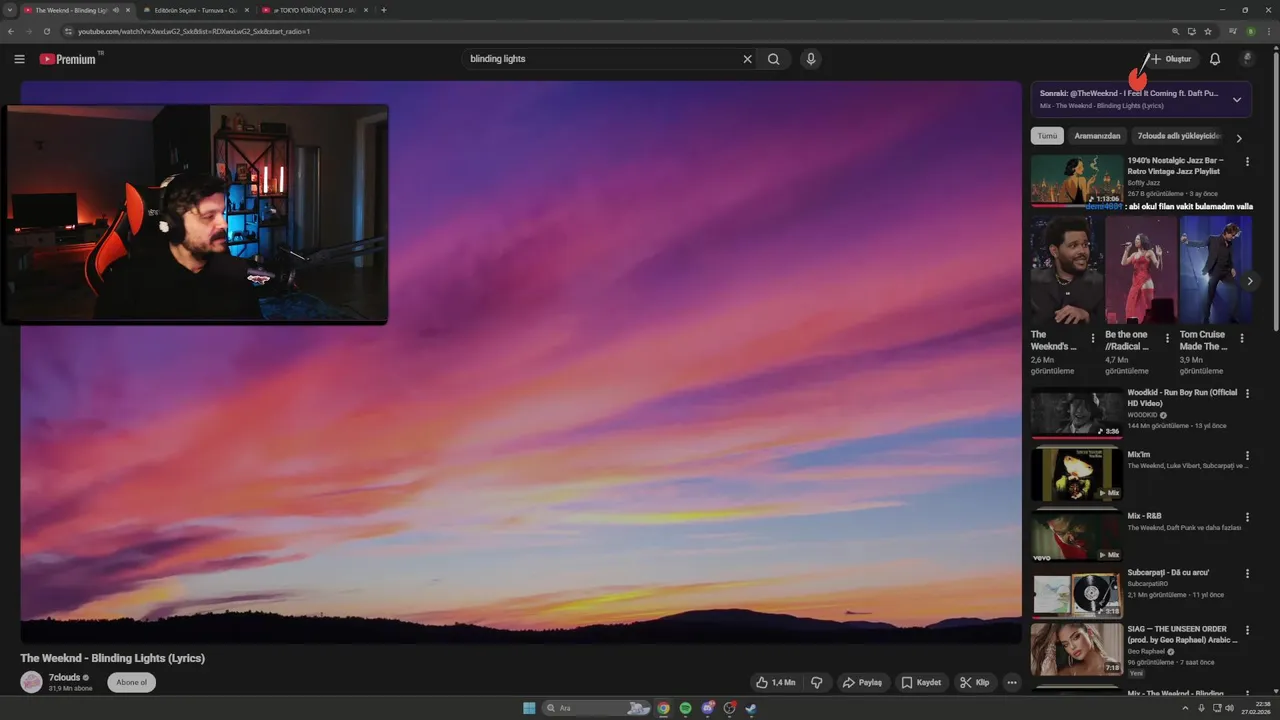Open SIAG The Unseen Order thumbnail
Screen dimensions: 1280x720
point(1077,649)
